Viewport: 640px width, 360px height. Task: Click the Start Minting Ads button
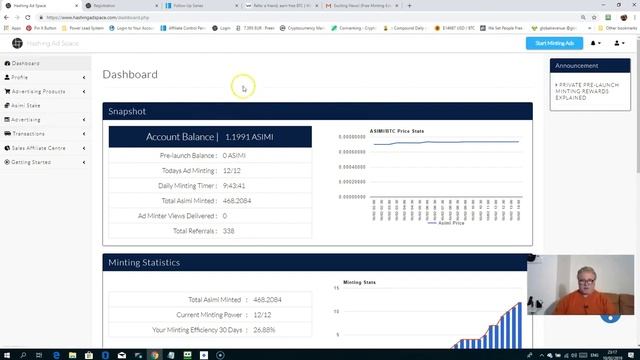tap(554, 43)
